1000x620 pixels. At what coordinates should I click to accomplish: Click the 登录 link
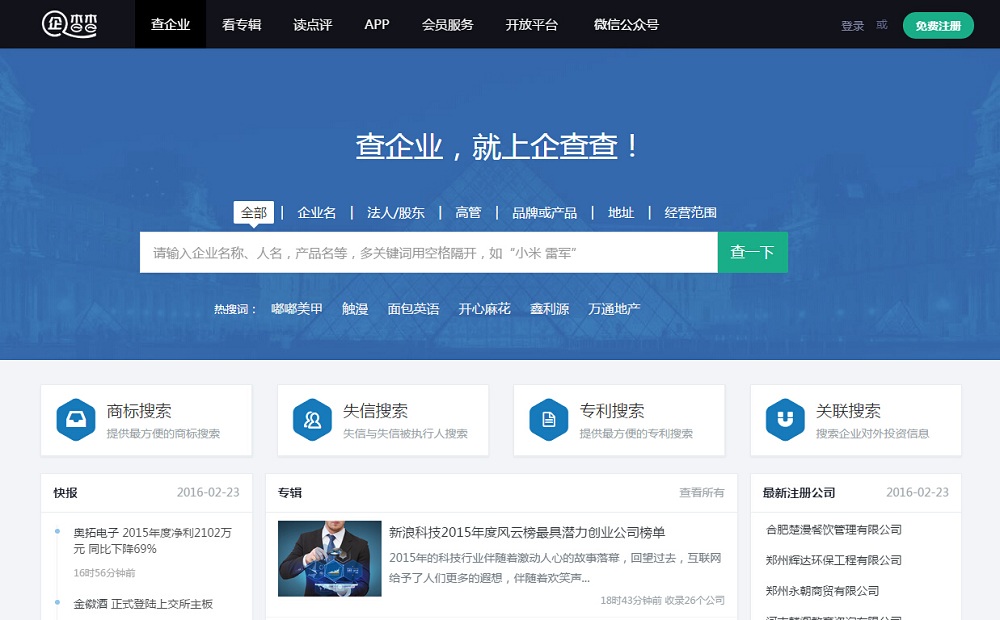tap(852, 26)
